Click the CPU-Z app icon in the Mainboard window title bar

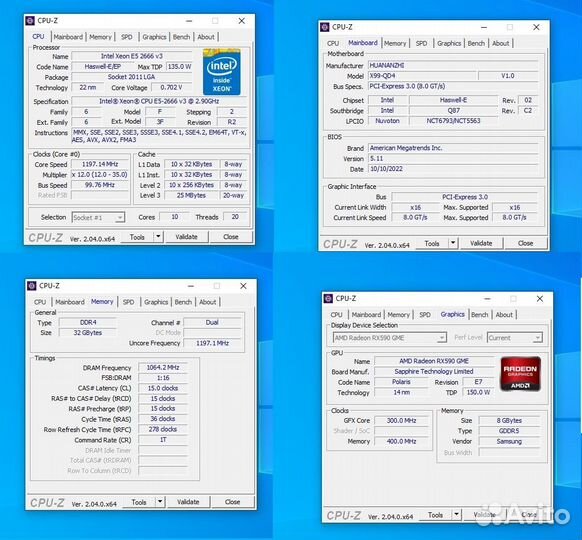coord(325,27)
